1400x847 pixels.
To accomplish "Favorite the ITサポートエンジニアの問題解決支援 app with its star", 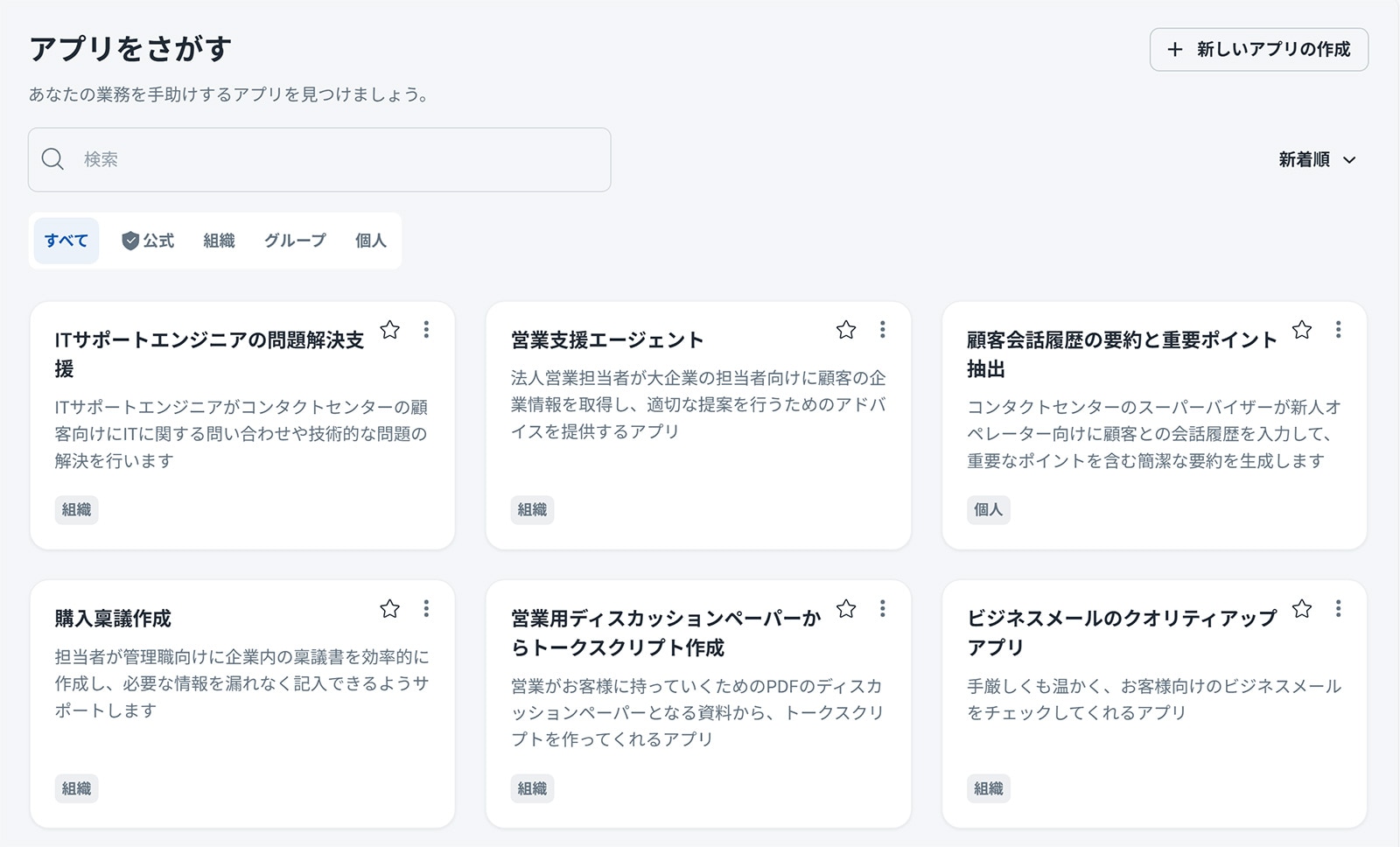I will 389,330.
